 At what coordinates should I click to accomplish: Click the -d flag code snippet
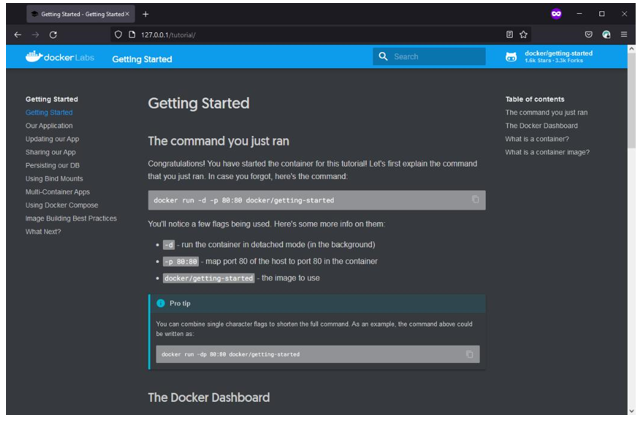coord(169,245)
